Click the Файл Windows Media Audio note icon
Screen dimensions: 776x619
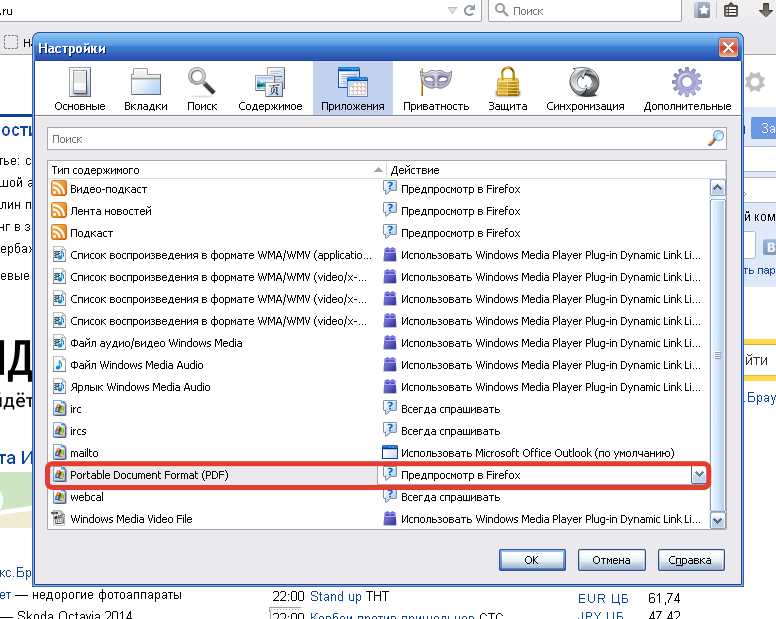(59, 365)
